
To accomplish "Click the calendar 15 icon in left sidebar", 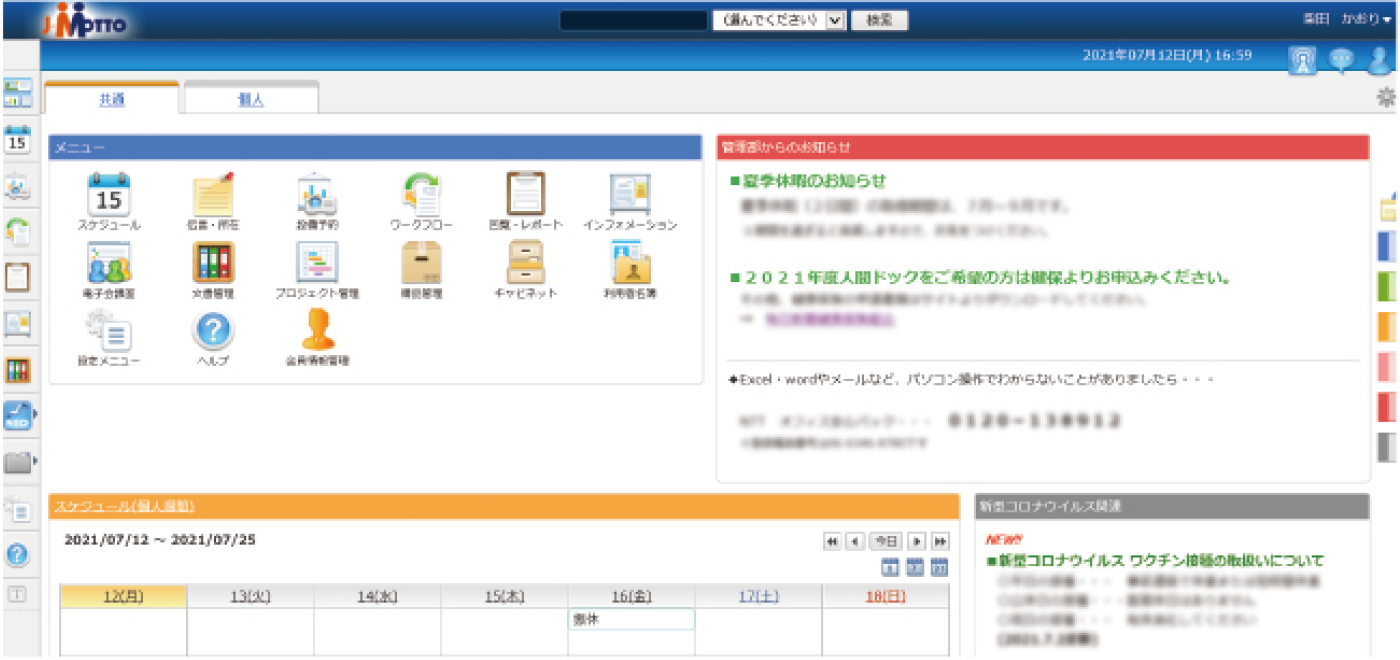I will point(18,140).
